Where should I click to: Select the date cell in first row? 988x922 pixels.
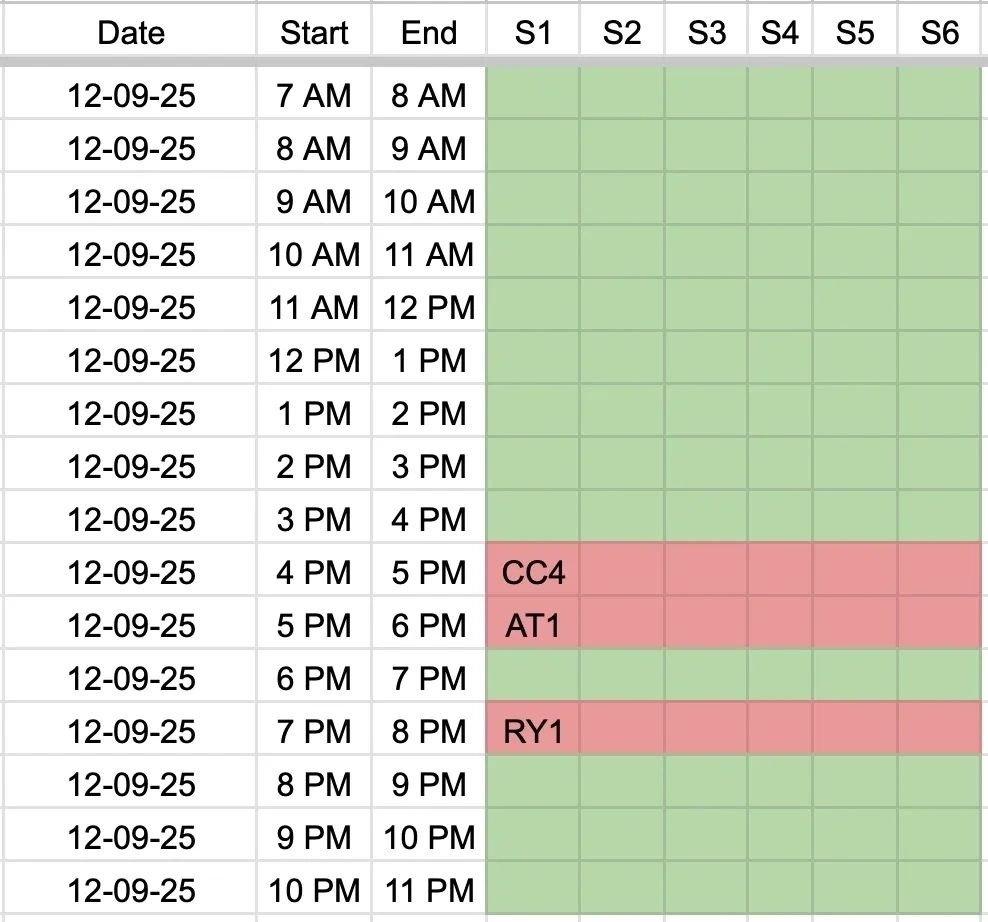pyautogui.click(x=131, y=96)
